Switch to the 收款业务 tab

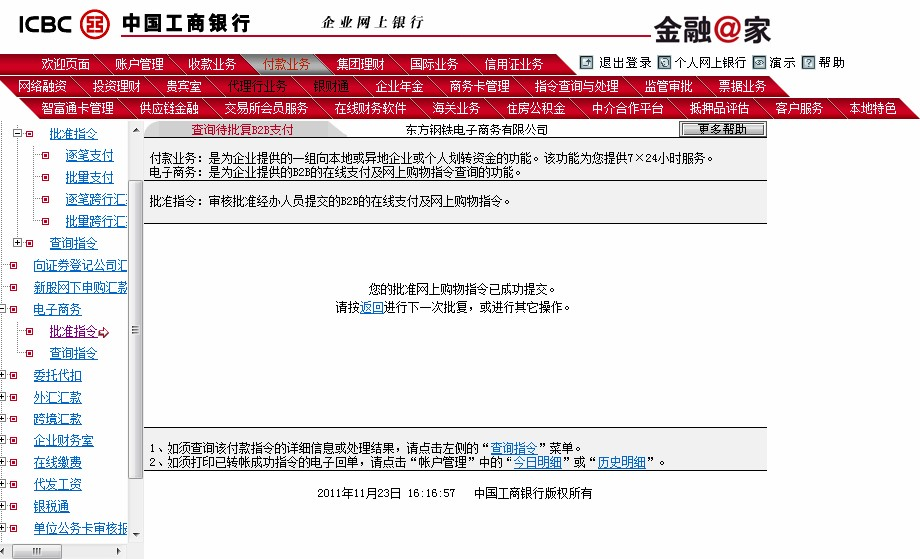[x=212, y=64]
